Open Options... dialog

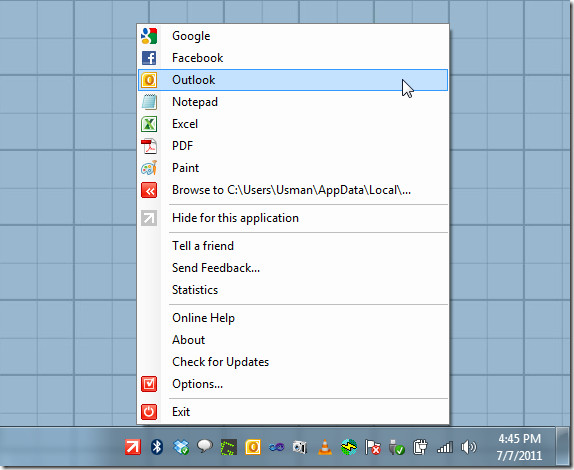coord(293,384)
